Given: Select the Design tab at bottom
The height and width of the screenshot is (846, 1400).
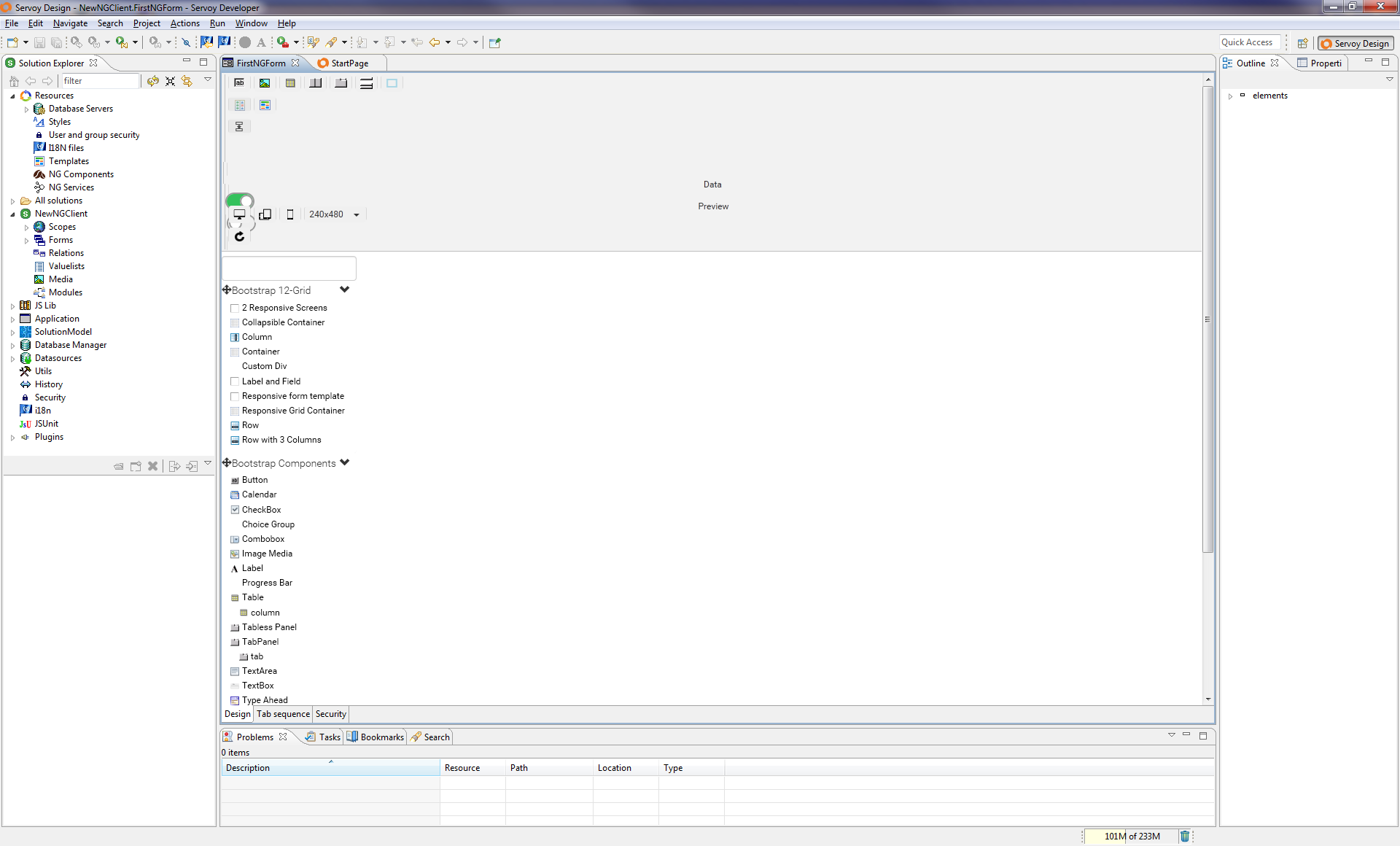Looking at the screenshot, I should coord(236,713).
